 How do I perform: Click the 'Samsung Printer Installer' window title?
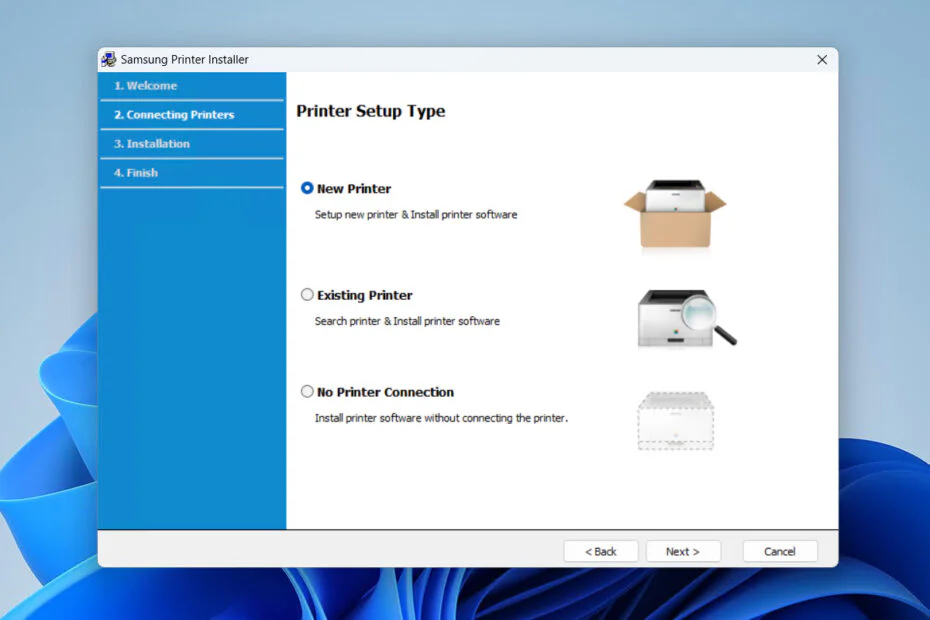[x=184, y=59]
